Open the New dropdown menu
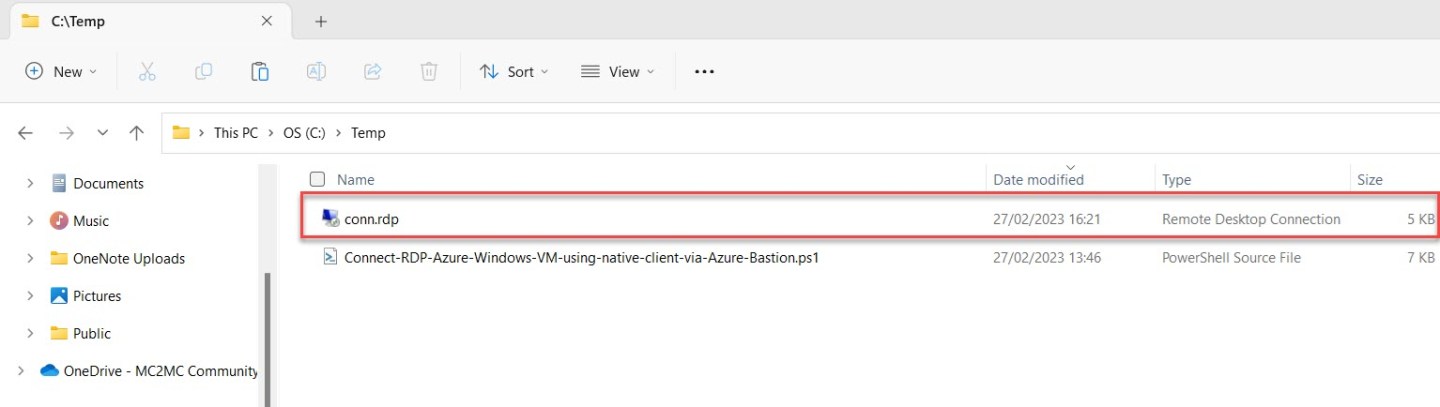Viewport: 1440px width, 407px height. 61,71
